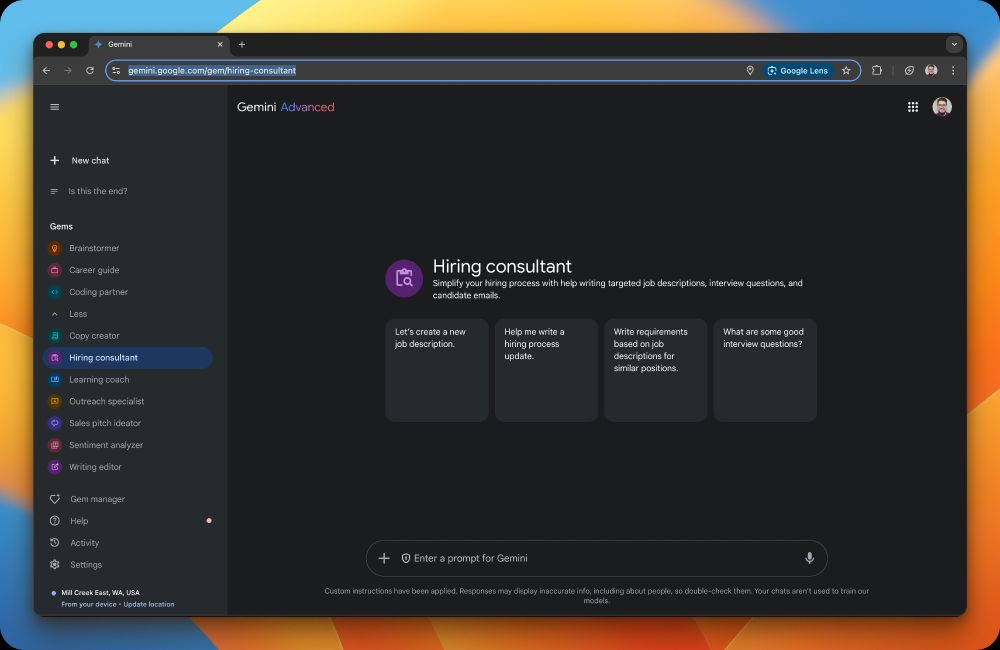Close the Gemini tab

point(220,45)
